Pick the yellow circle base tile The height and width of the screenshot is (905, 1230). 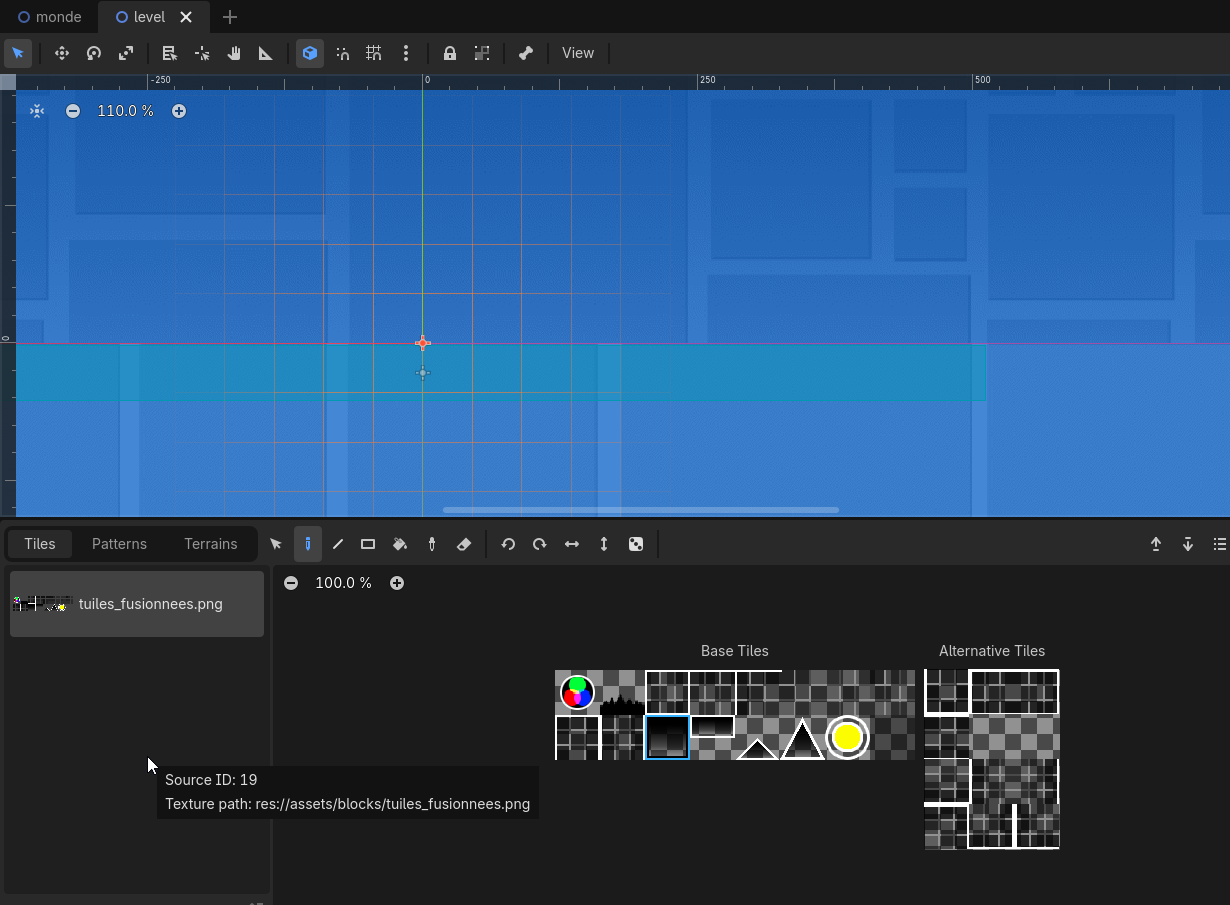click(x=847, y=737)
